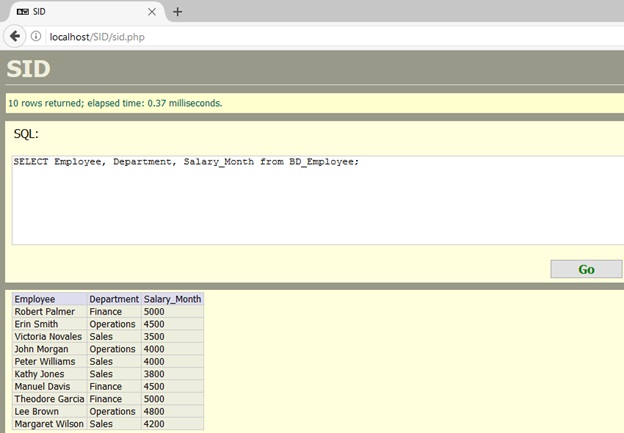The width and height of the screenshot is (624, 433).
Task: Click Sales in Kathy Jones's row
Action: [x=114, y=374]
